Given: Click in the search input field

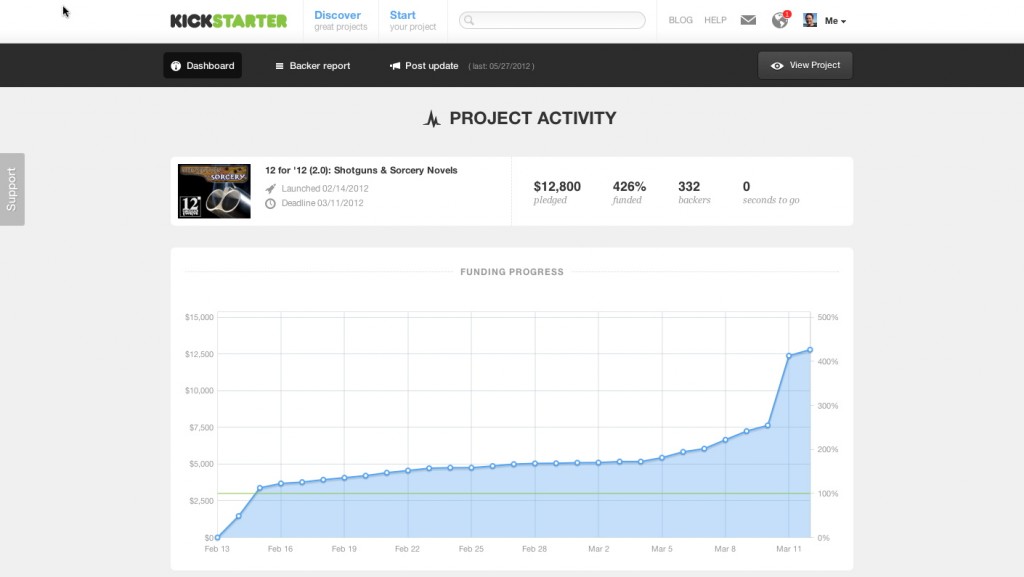Looking at the screenshot, I should tap(552, 20).
